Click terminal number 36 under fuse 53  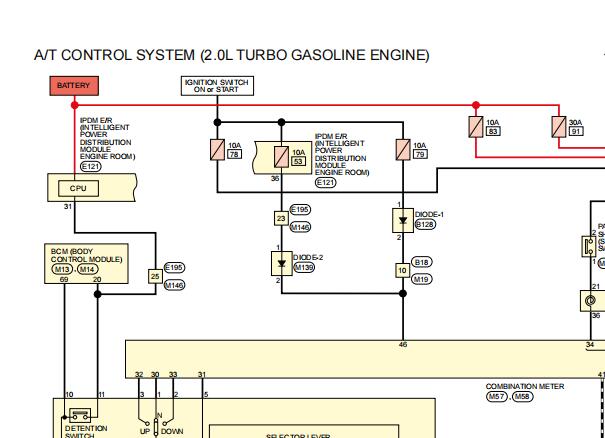tap(275, 178)
